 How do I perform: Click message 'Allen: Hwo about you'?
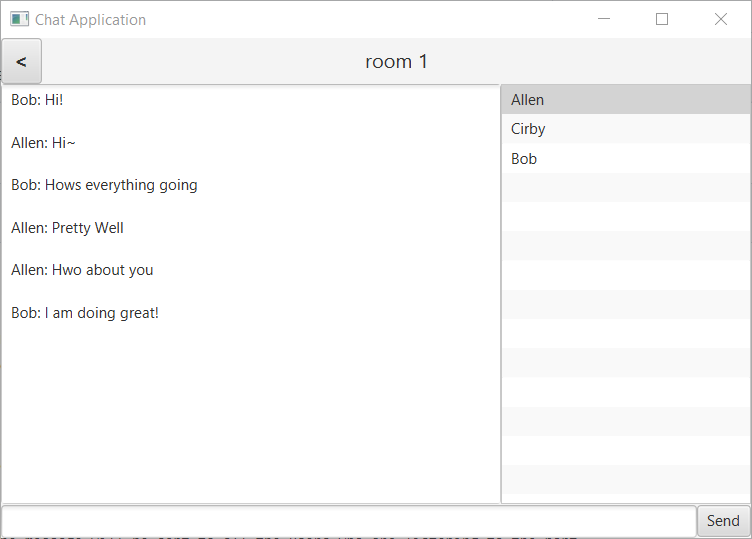pos(82,270)
